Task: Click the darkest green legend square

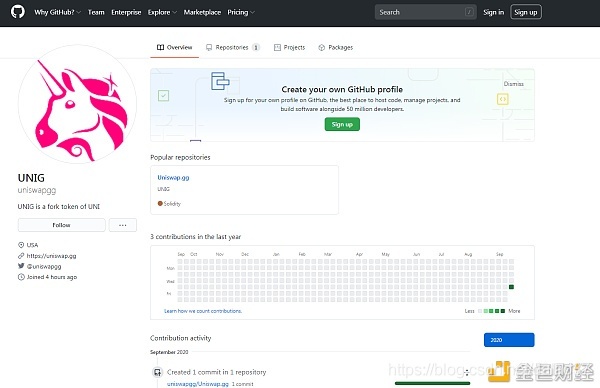Action: click(503, 311)
